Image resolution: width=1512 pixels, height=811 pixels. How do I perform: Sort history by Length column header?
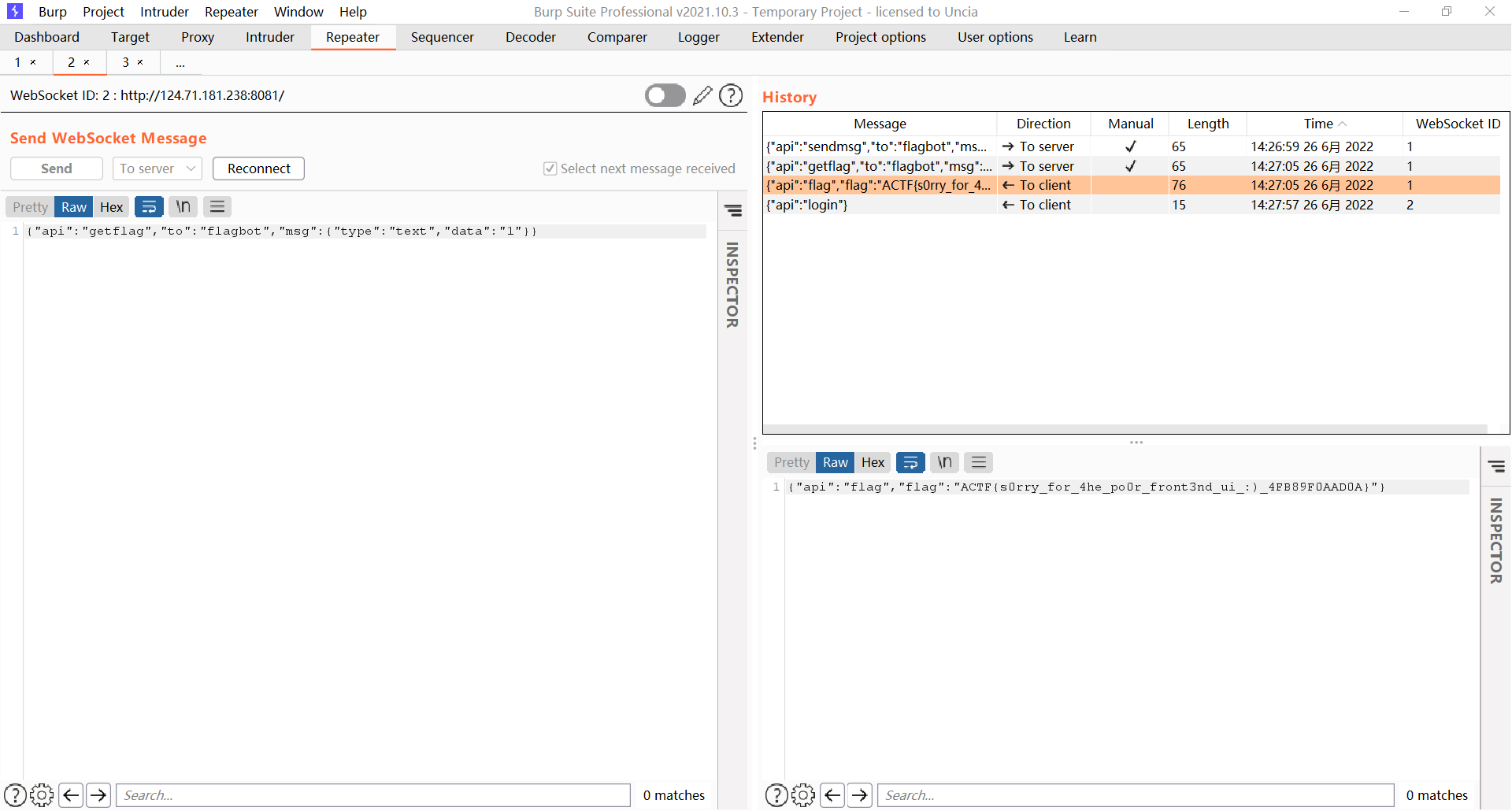1208,124
